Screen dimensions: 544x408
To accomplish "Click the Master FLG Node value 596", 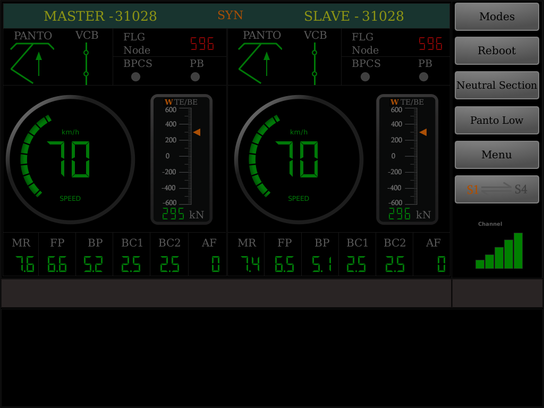I will click(202, 44).
